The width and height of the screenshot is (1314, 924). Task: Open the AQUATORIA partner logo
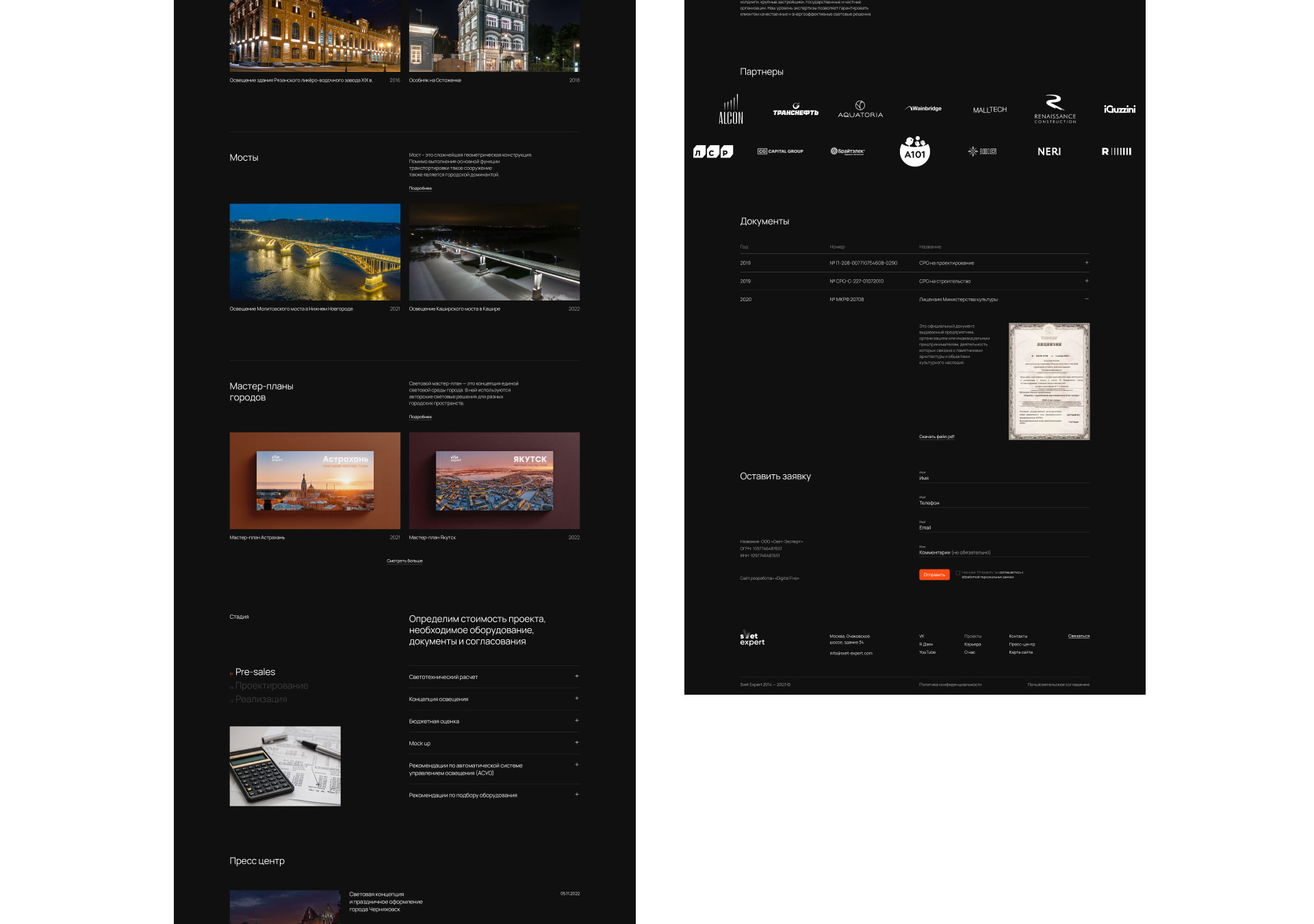860,110
